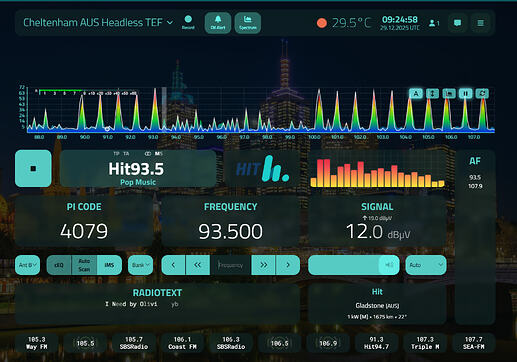The height and width of the screenshot is (362, 517).
Task: Tune to preset 106.5
Action: (x=279, y=343)
